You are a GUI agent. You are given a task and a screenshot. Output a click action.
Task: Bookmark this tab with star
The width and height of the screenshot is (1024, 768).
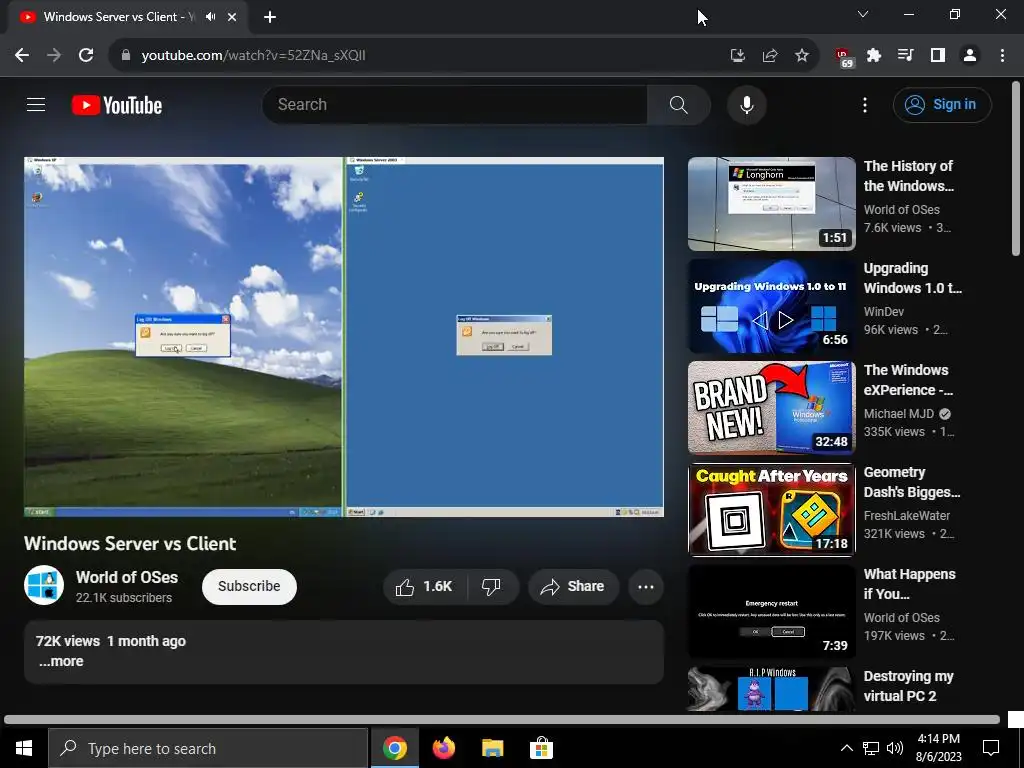[802, 55]
